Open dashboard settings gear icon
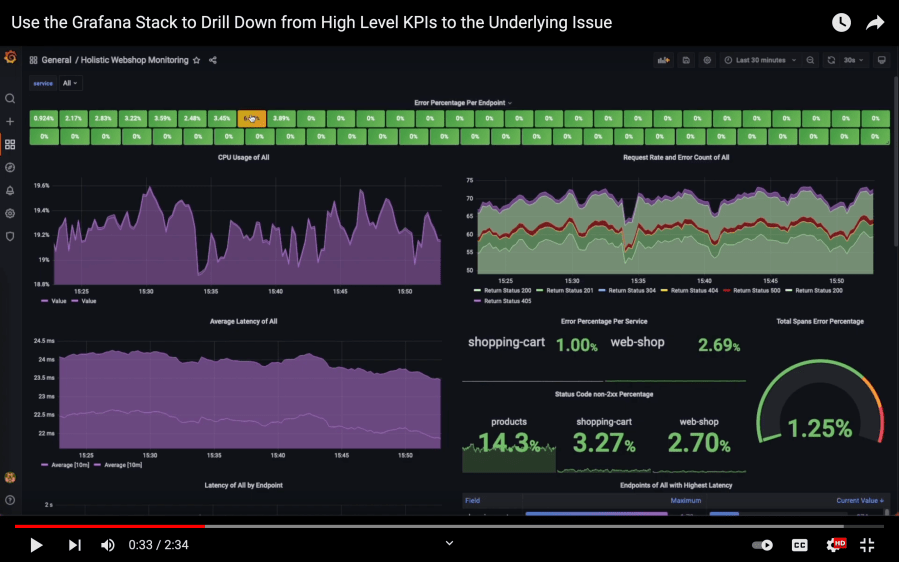Image resolution: width=899 pixels, height=562 pixels. 707,60
